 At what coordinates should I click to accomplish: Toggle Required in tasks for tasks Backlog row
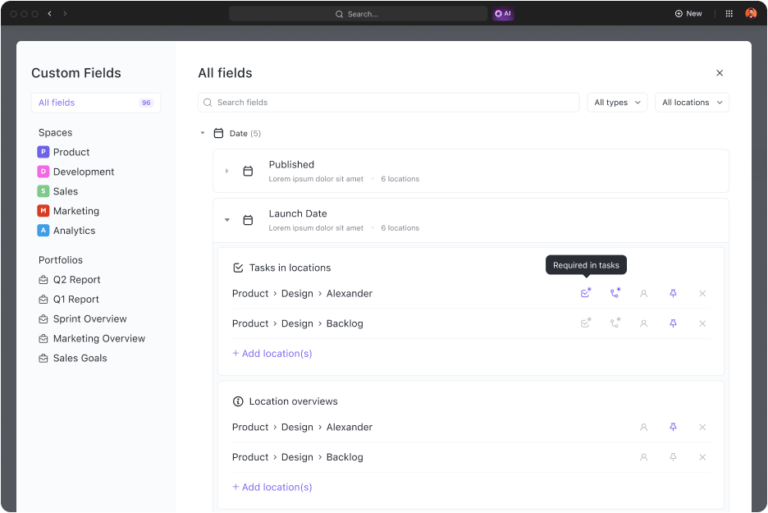(x=585, y=323)
